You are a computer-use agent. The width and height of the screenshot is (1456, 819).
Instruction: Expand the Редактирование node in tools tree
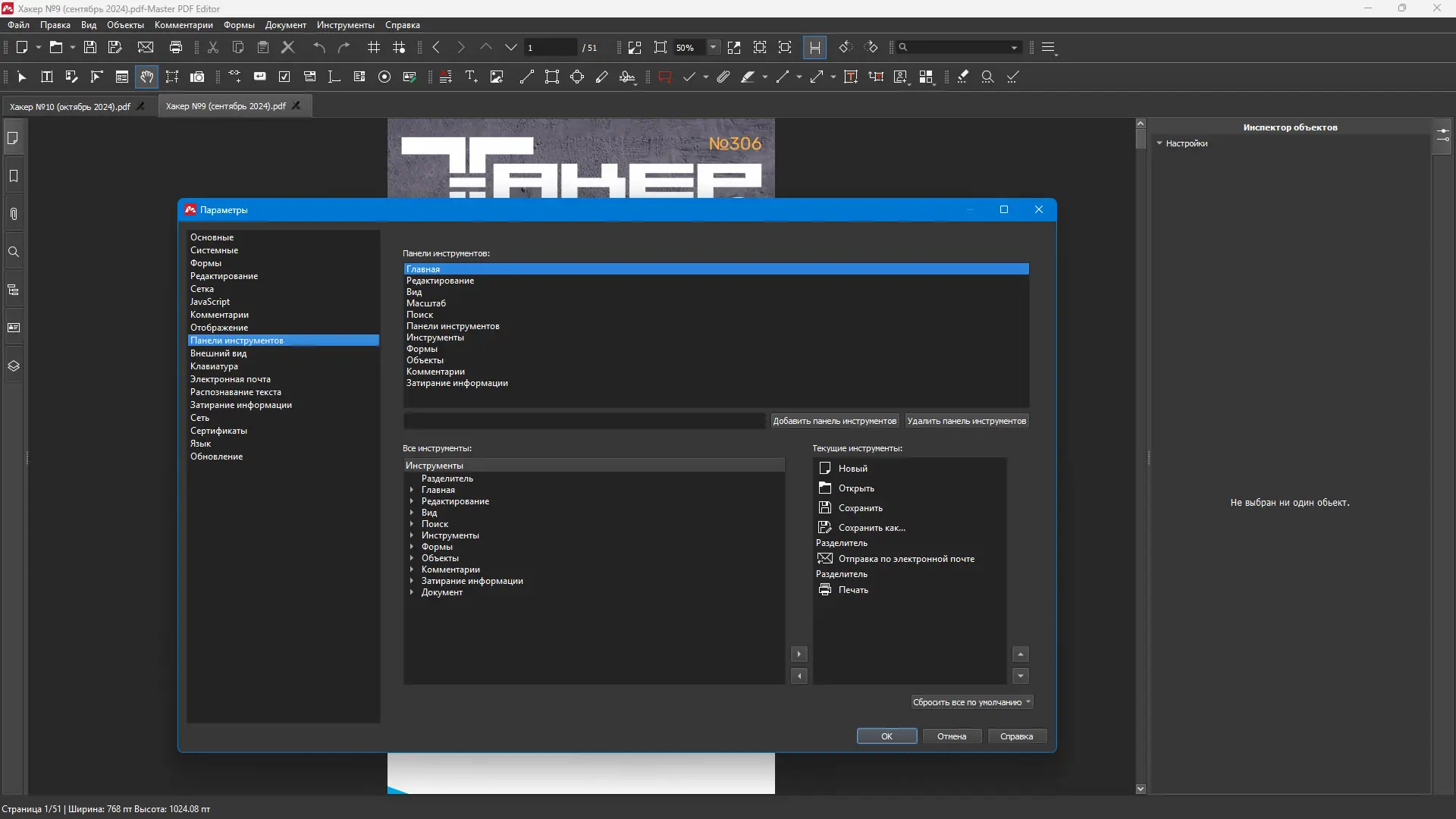(x=412, y=501)
